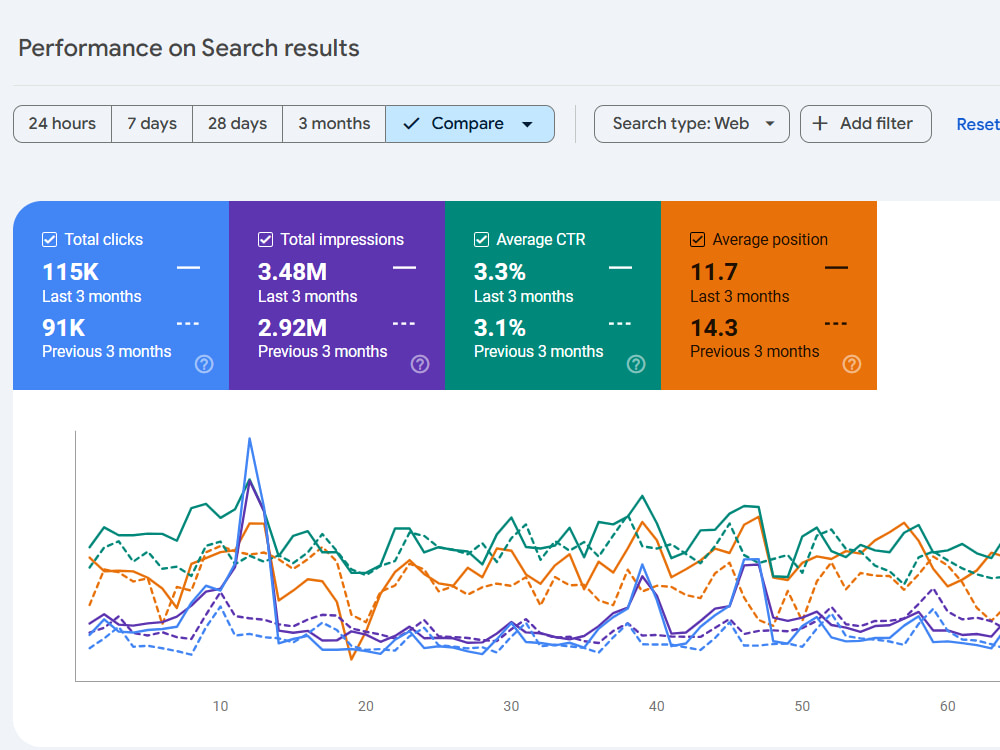Click the 3.48M impressions value
The height and width of the screenshot is (750, 1000).
click(292, 272)
